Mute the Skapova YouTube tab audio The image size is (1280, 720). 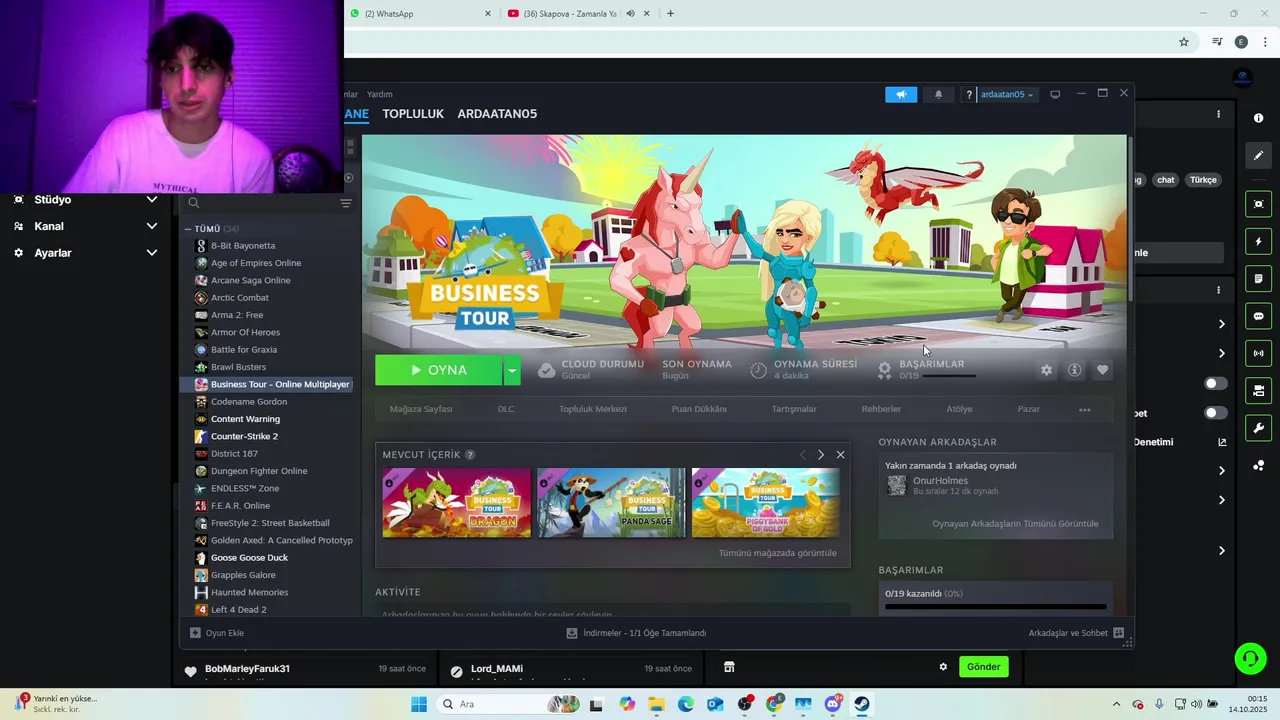pyautogui.click(x=630, y=14)
